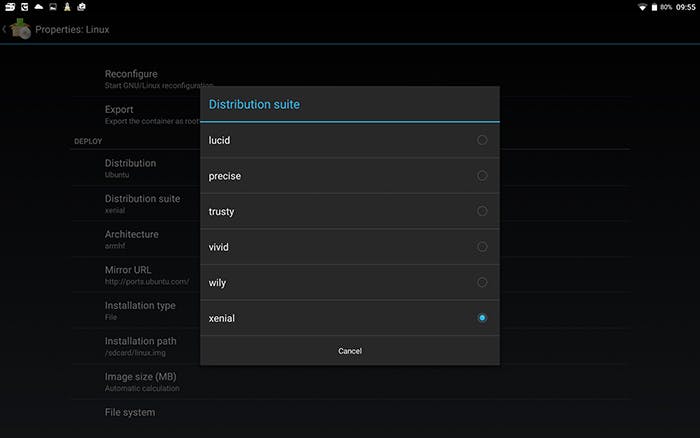Select the xenial radio button
The image size is (700, 438).
tap(482, 318)
